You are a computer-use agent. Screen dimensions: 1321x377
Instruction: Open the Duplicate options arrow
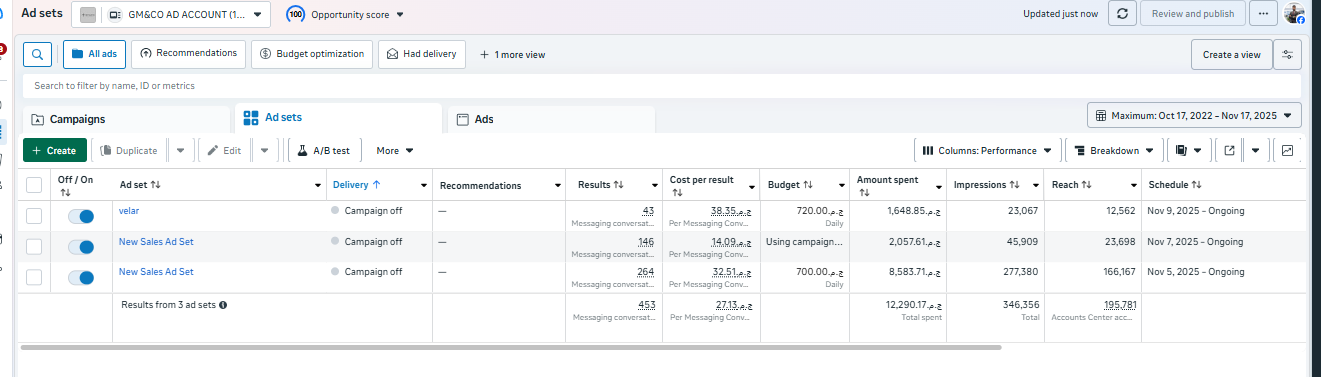[x=180, y=151]
